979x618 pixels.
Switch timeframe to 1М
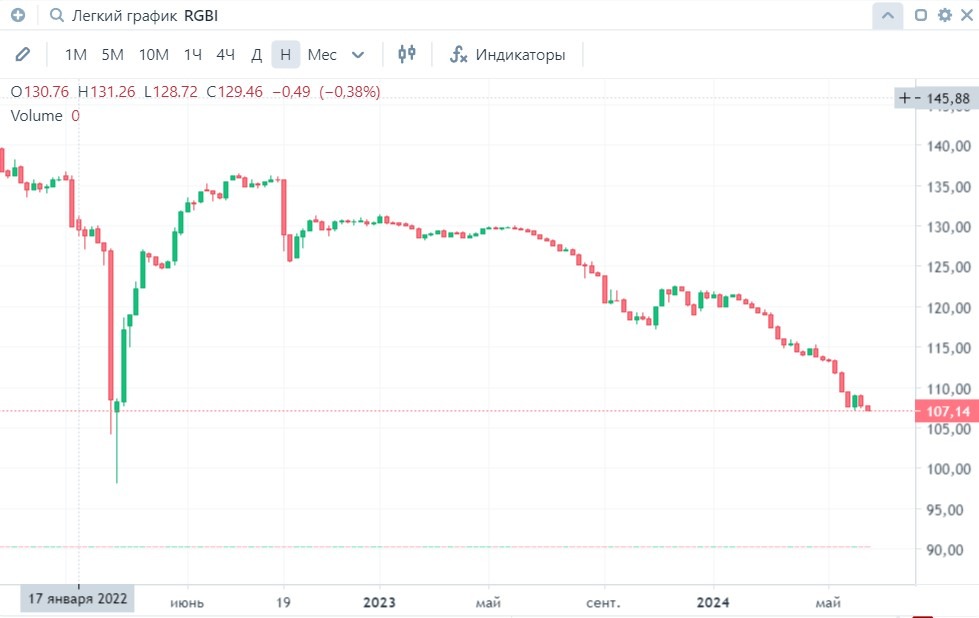pos(75,54)
